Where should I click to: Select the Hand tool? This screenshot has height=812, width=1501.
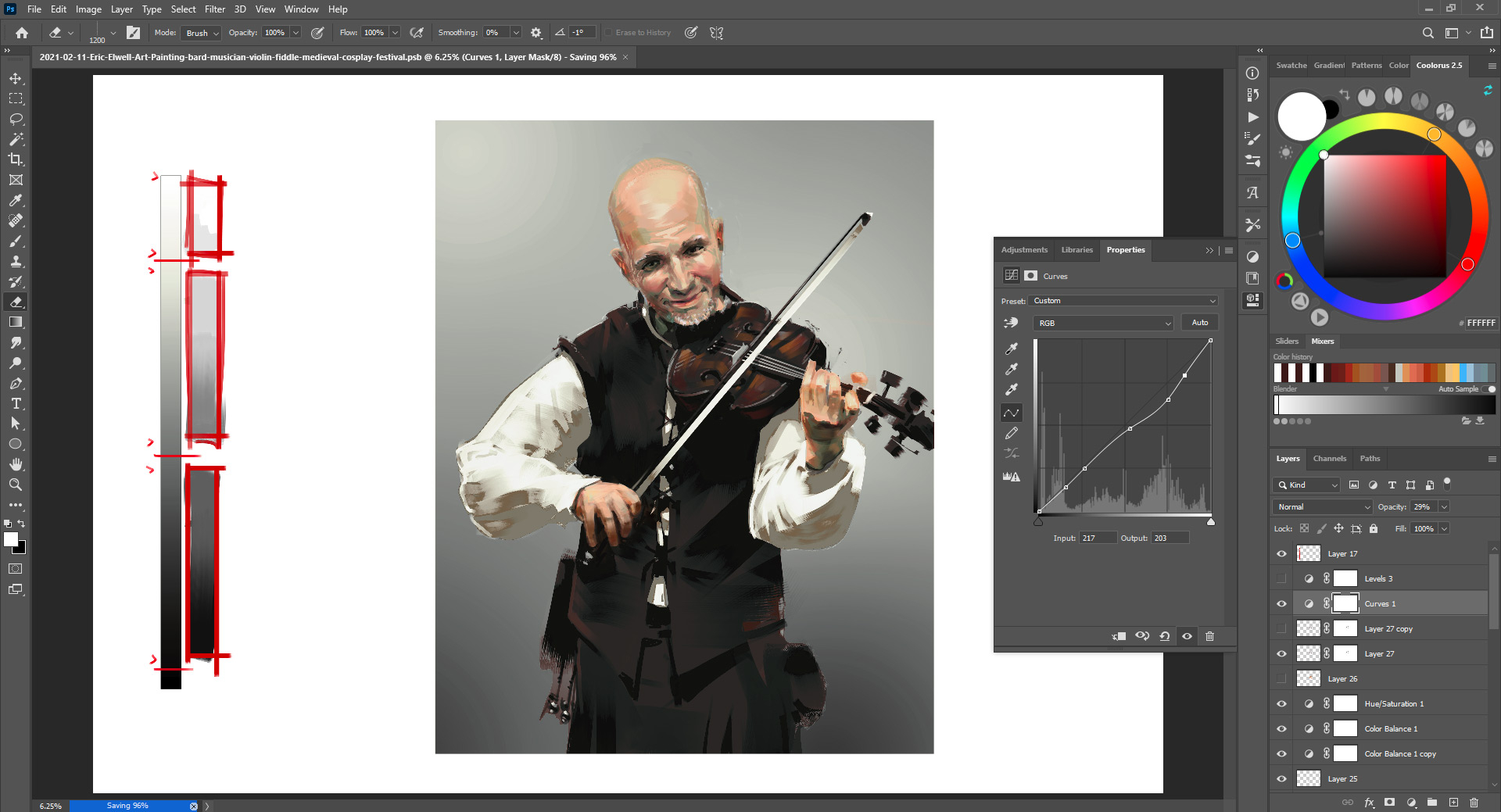pos(16,464)
